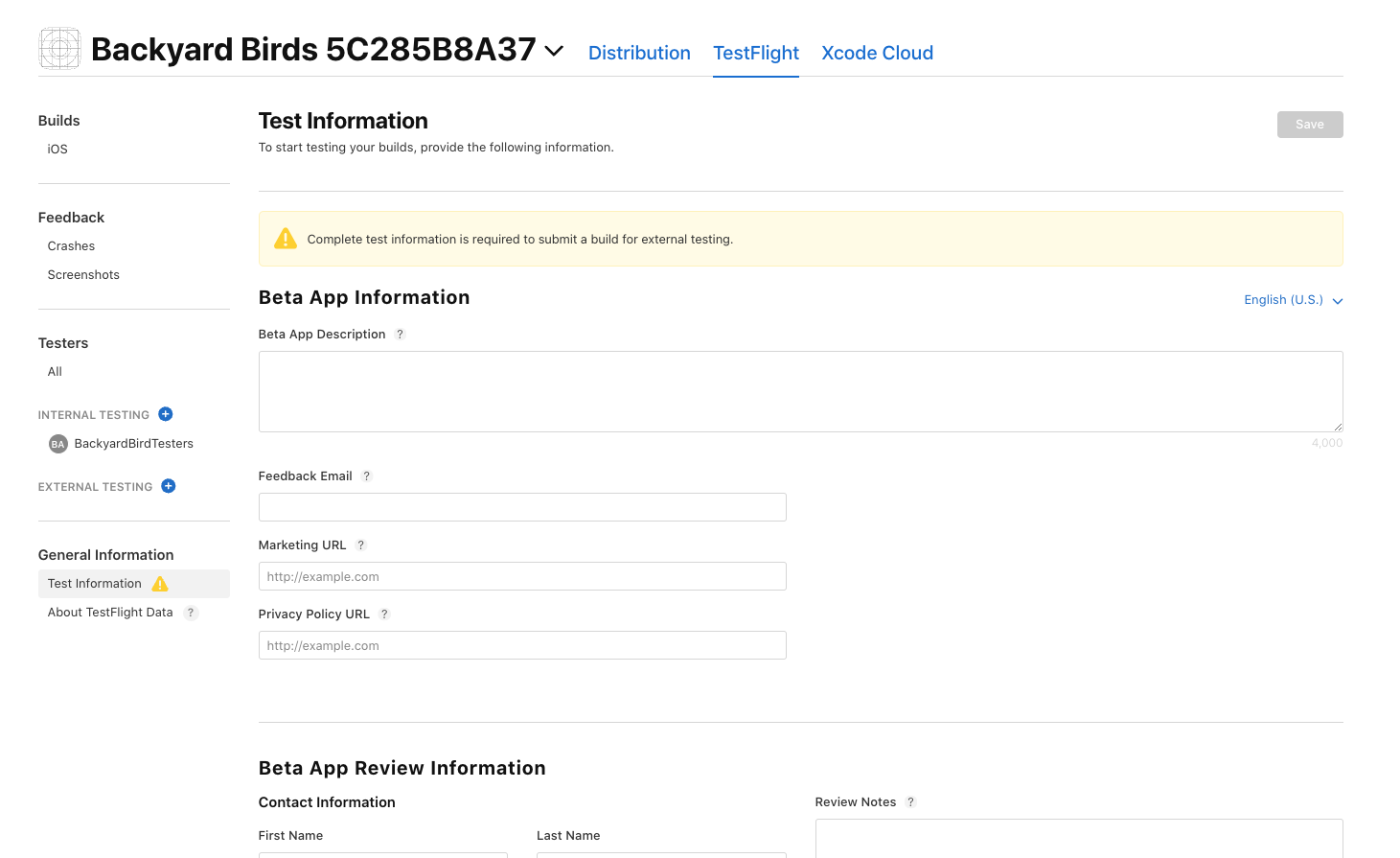This screenshot has width=1400, height=858.
Task: Open the Xcode Cloud tab
Action: pos(877,53)
